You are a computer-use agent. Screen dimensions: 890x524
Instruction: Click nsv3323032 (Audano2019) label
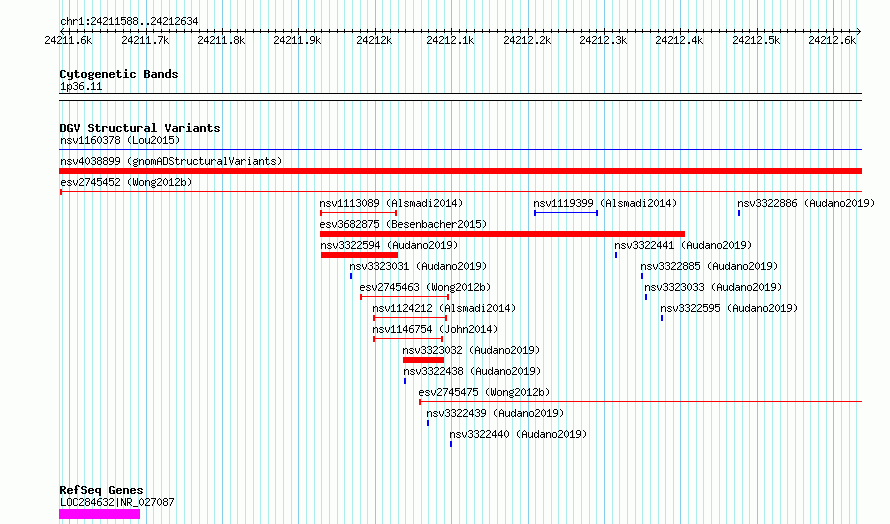click(471, 350)
